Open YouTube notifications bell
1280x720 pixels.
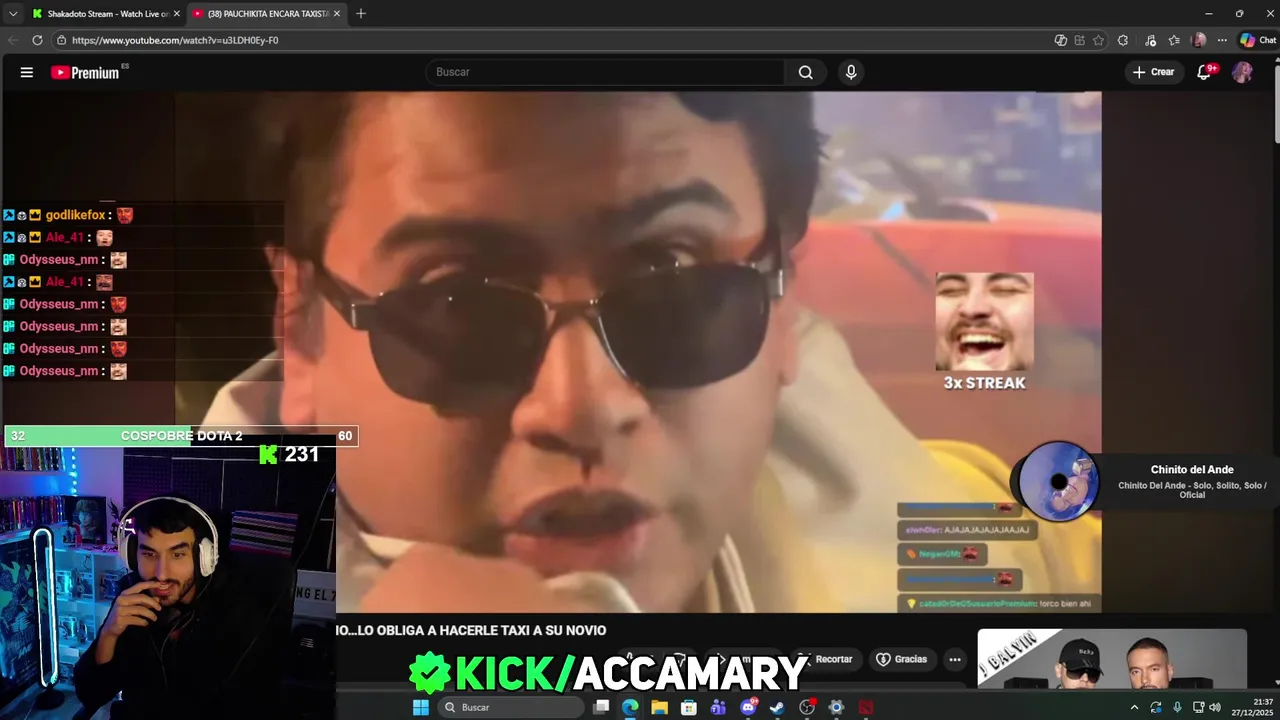(1204, 72)
